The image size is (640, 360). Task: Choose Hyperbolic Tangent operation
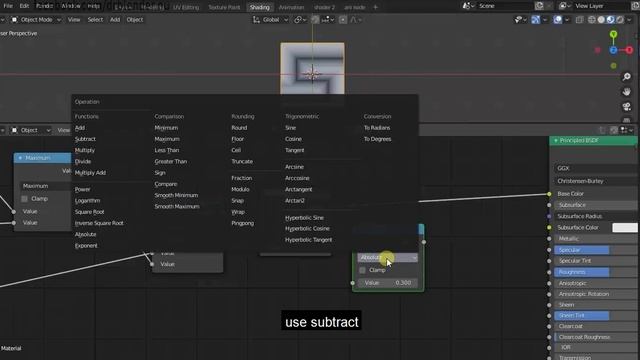tap(309, 240)
